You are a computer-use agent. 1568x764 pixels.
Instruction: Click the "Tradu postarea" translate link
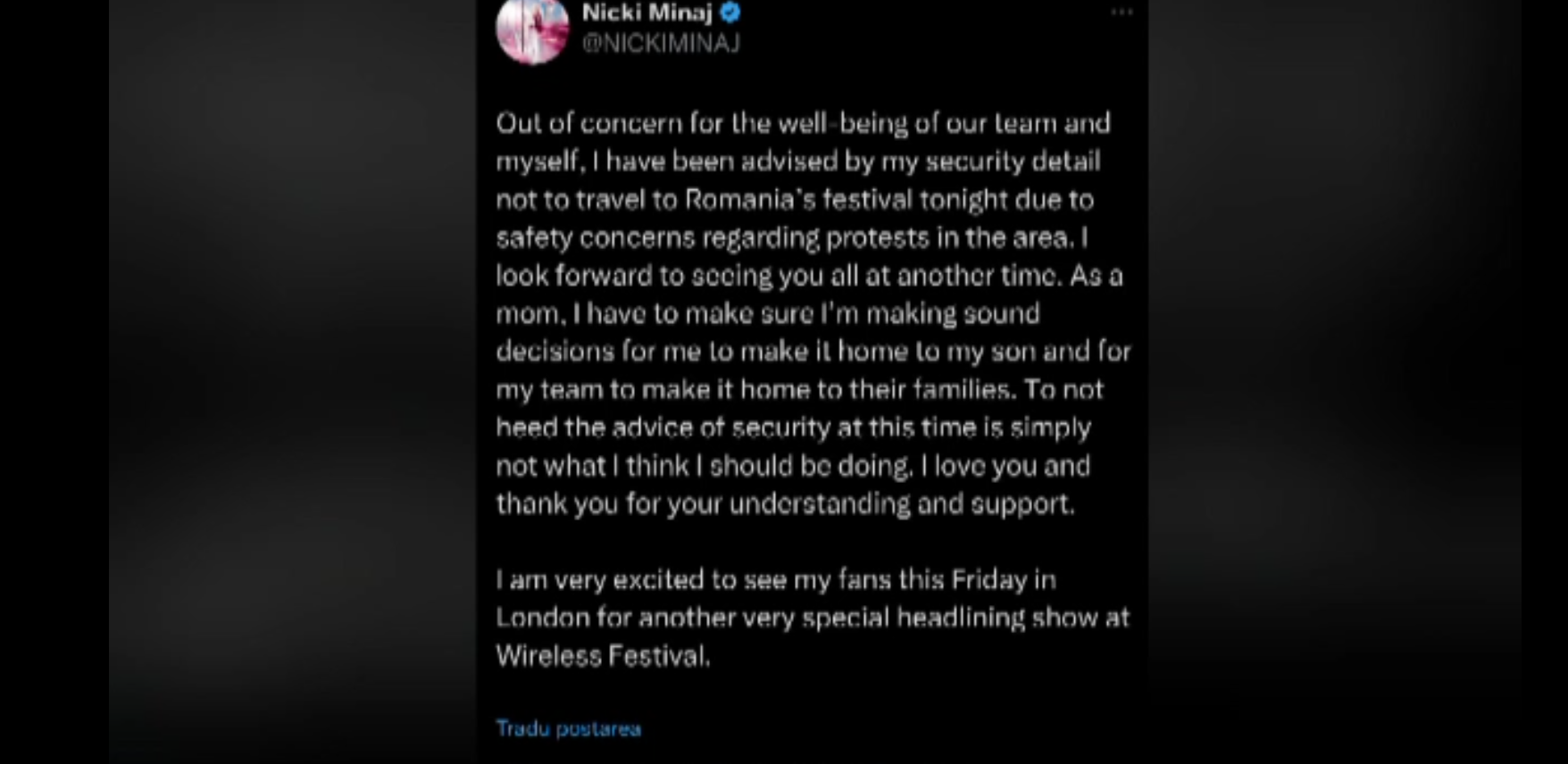click(x=568, y=728)
